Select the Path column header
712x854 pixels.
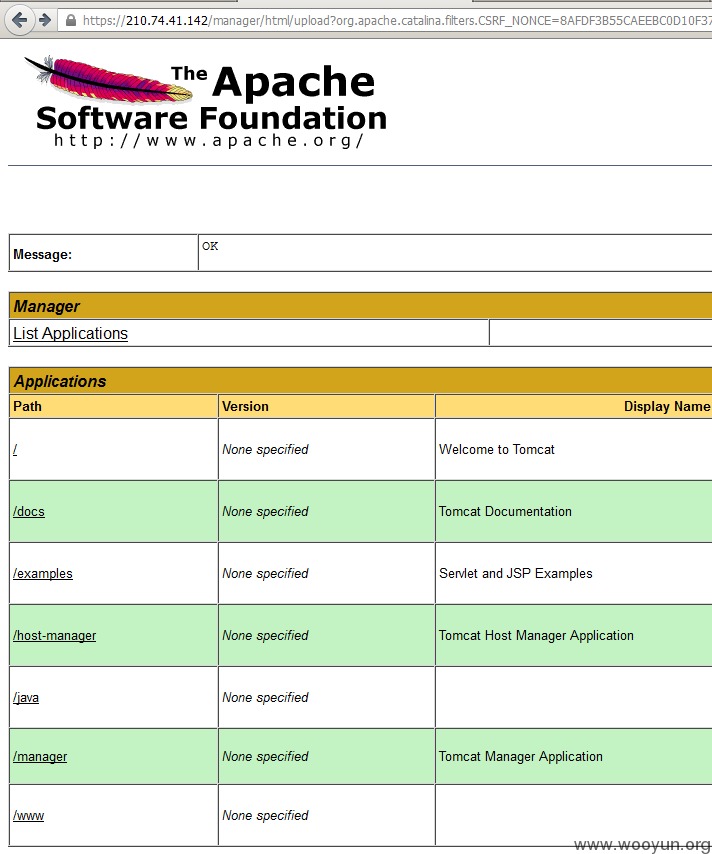point(27,406)
